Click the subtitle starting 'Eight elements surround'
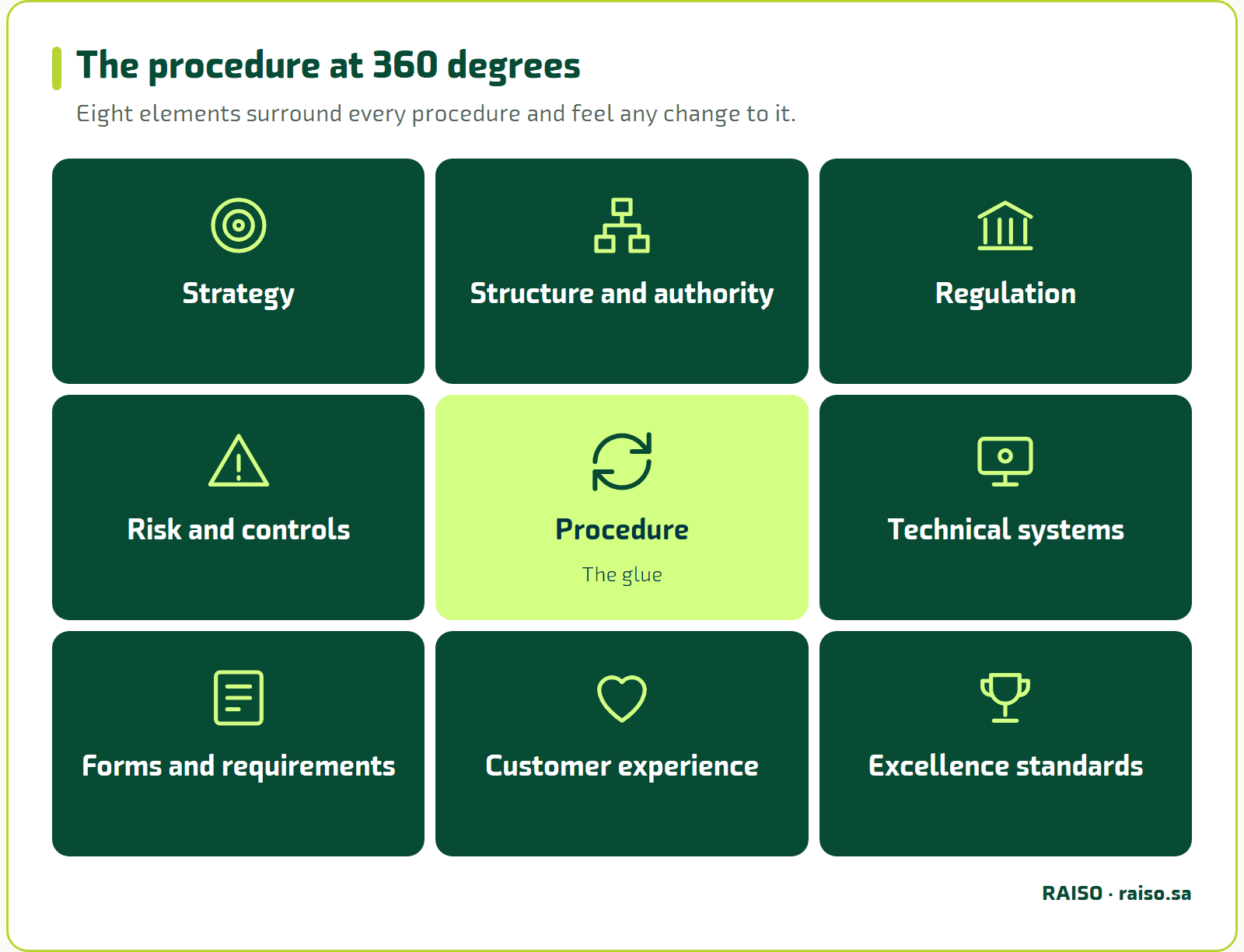Screen dimensions: 1244x952 [436, 114]
